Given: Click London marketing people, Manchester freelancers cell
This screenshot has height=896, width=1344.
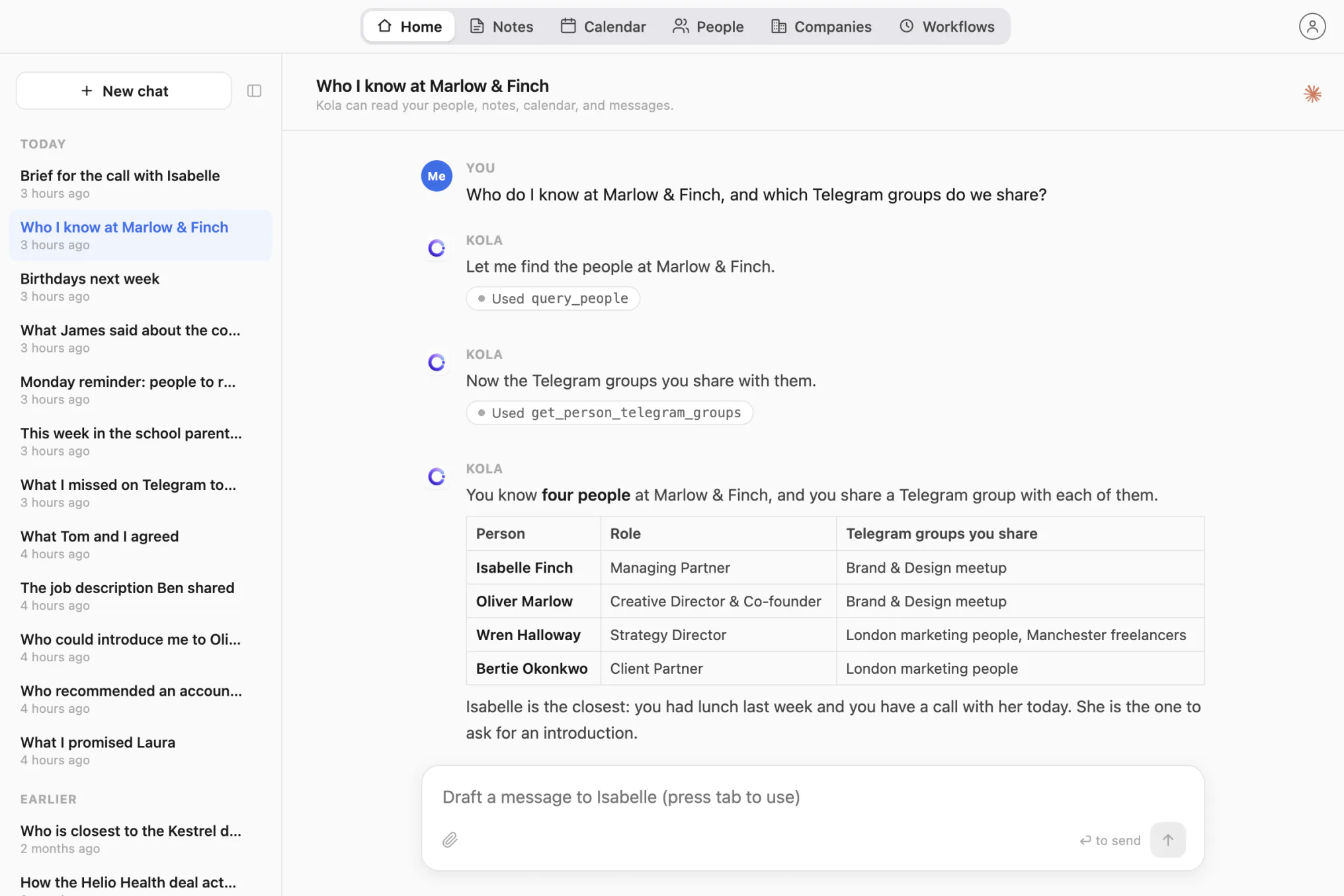Looking at the screenshot, I should pos(1020,635).
